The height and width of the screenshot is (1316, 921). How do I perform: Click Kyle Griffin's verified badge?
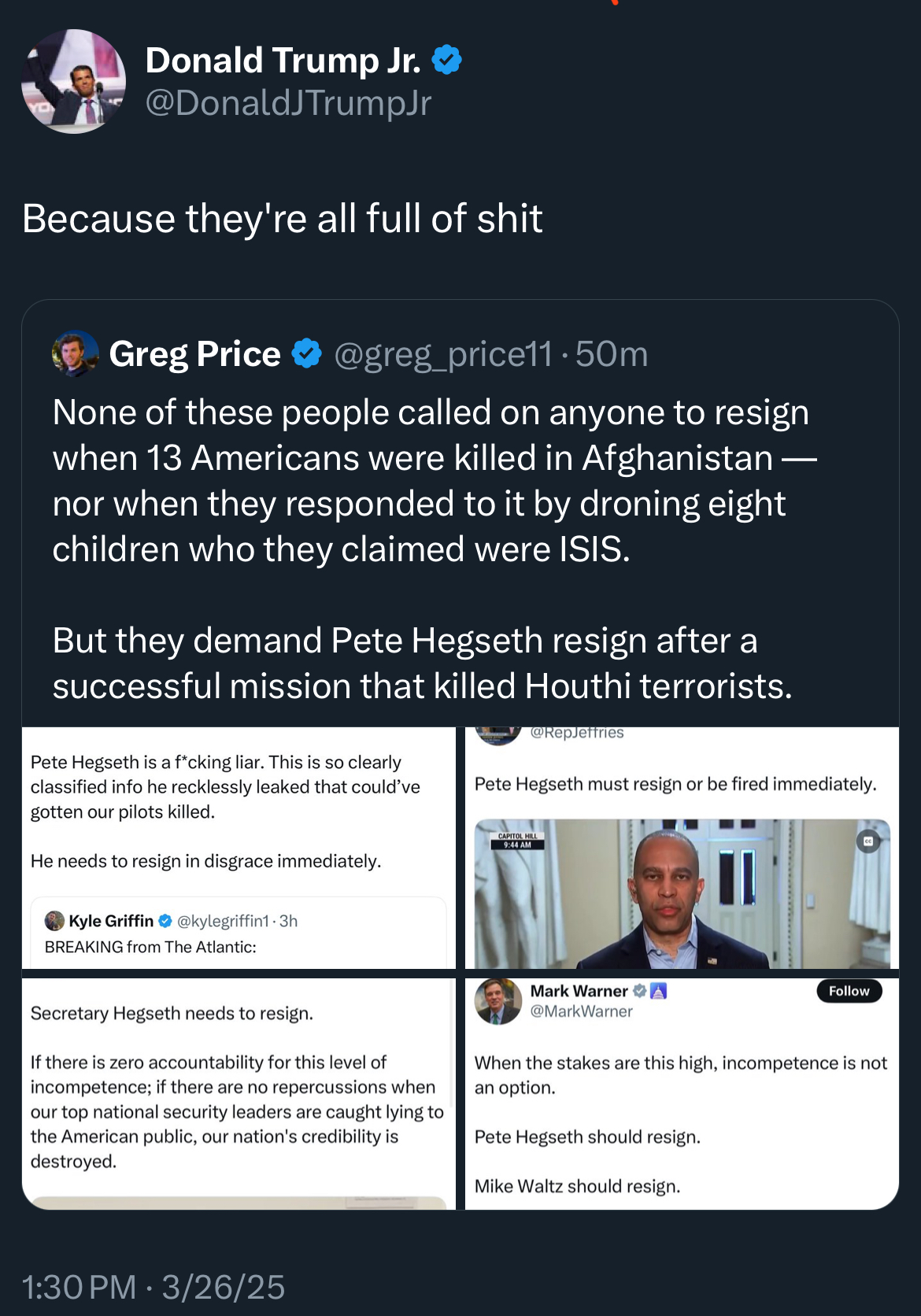[165, 921]
